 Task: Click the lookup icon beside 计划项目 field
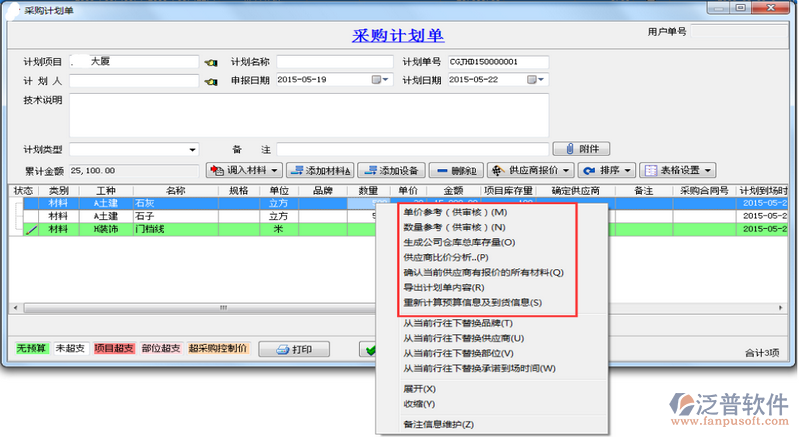point(211,63)
